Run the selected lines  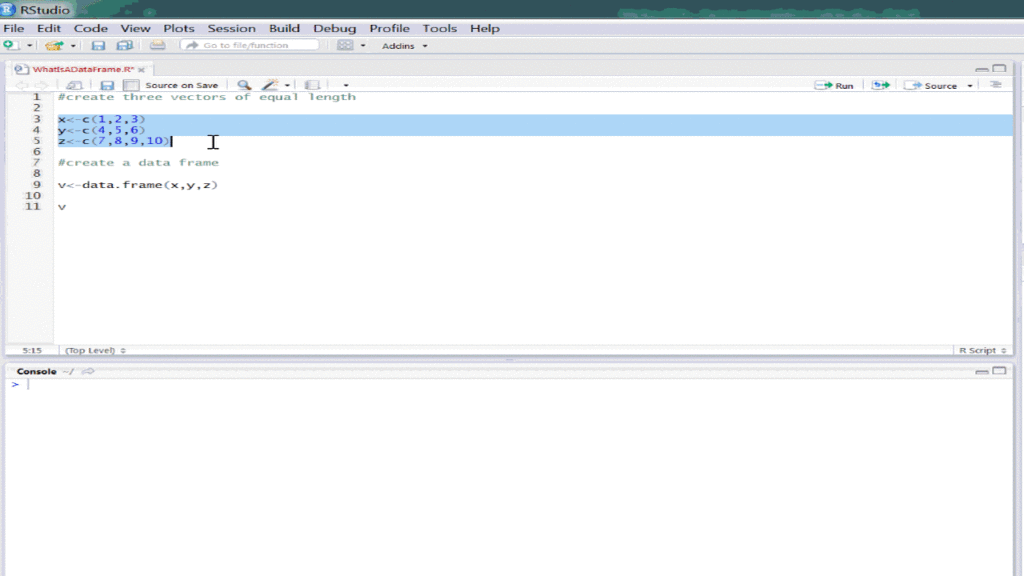pos(834,86)
